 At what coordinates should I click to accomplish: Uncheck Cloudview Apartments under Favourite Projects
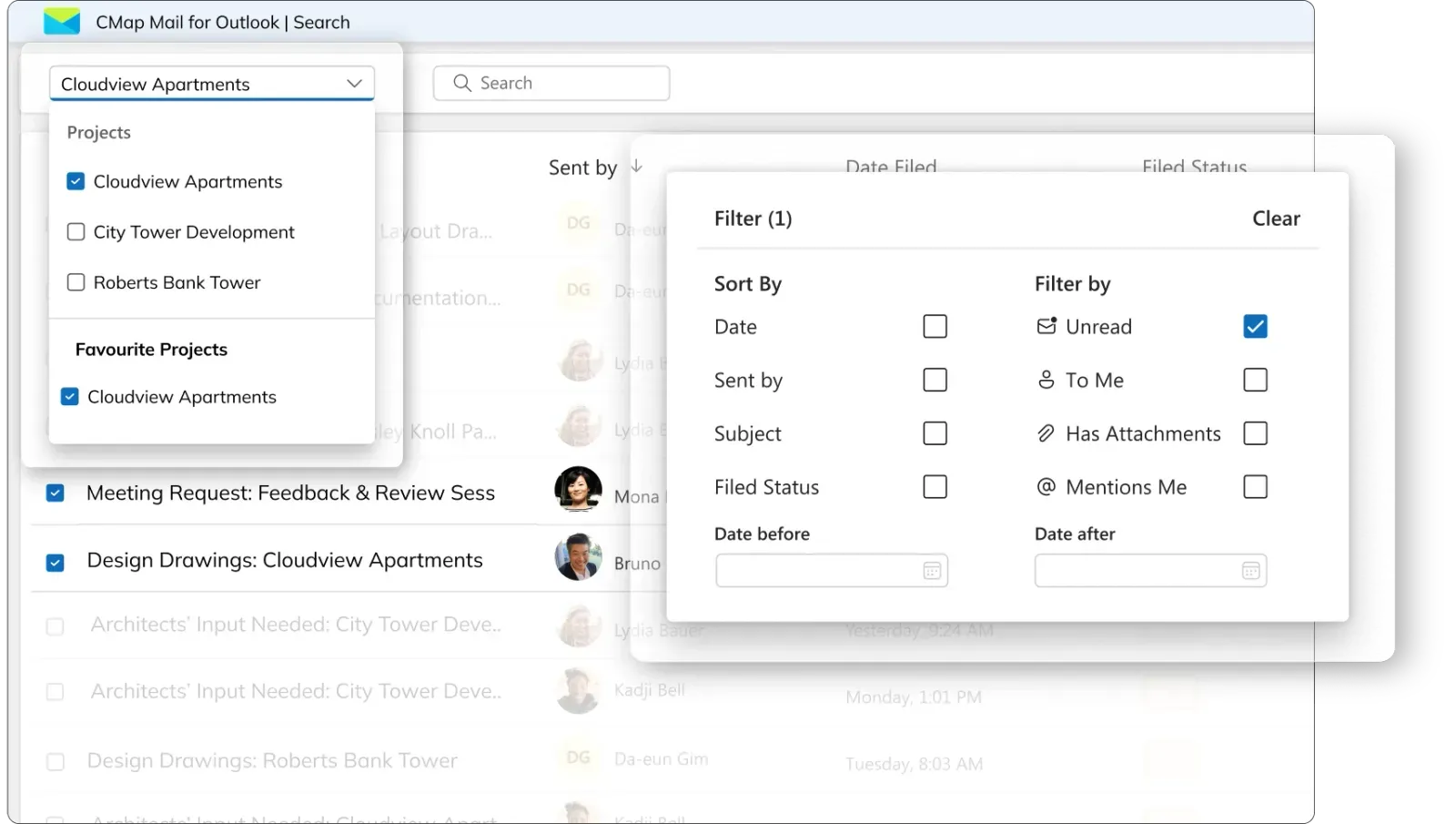tap(69, 396)
